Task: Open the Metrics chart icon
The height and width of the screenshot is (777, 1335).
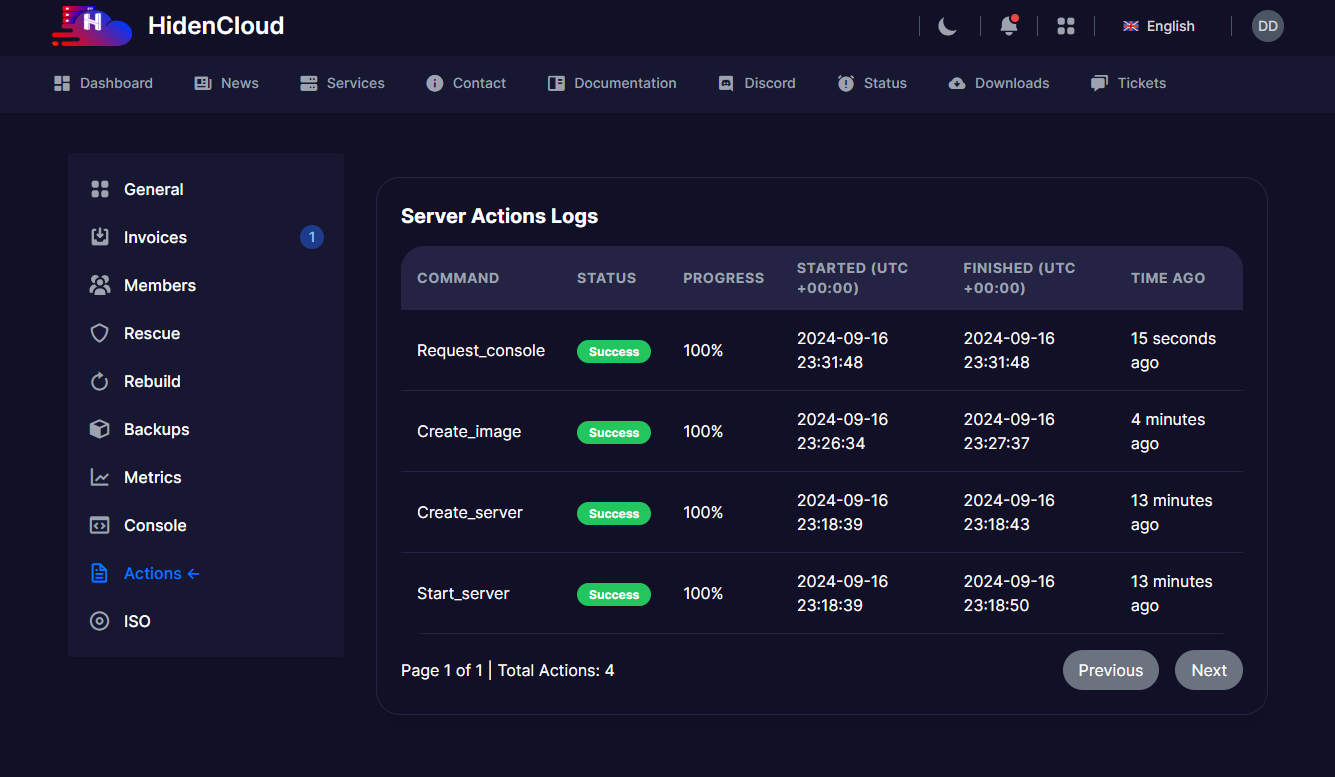Action: [x=99, y=477]
